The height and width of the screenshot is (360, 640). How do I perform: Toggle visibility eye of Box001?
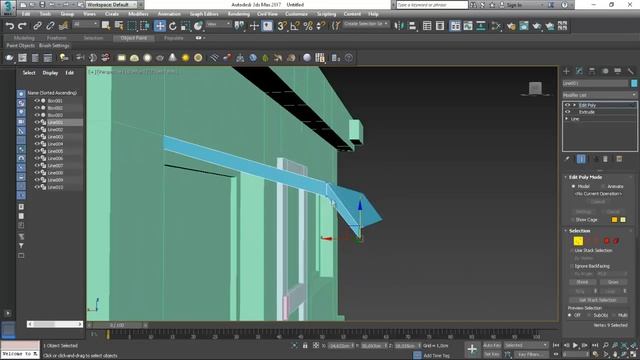pyautogui.click(x=37, y=100)
